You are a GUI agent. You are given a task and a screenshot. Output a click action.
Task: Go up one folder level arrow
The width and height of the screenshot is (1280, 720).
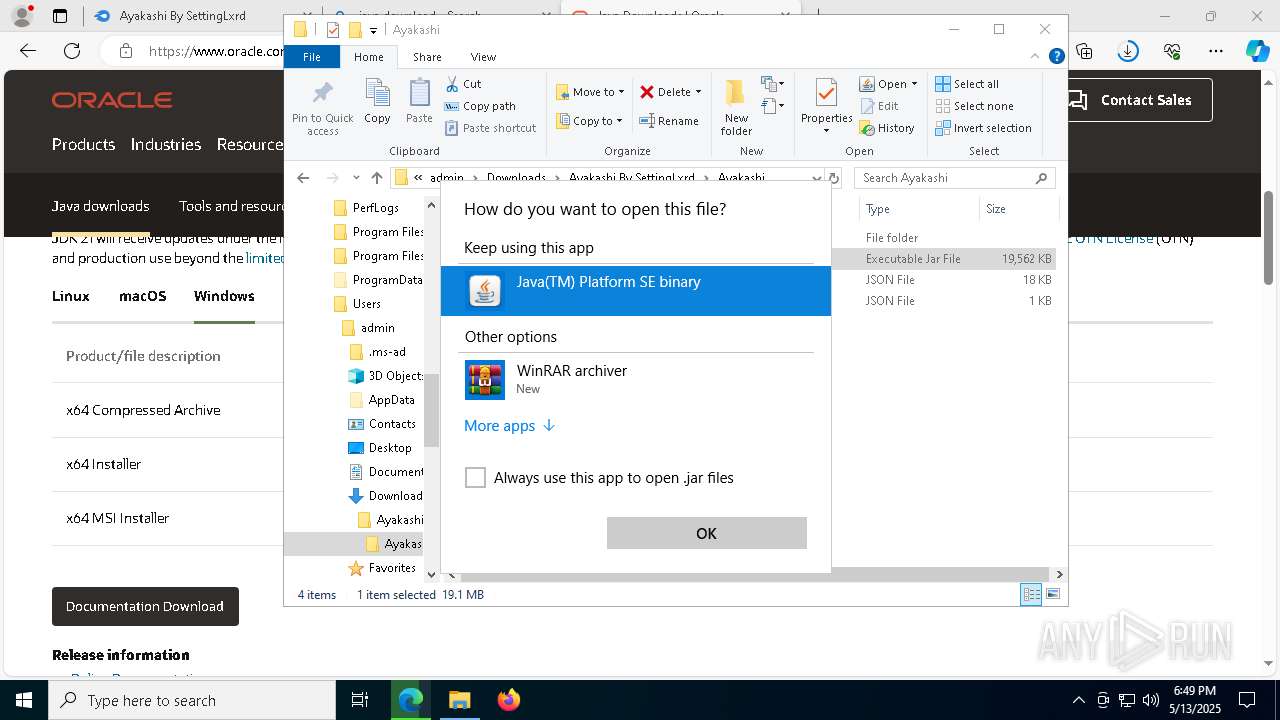376,178
